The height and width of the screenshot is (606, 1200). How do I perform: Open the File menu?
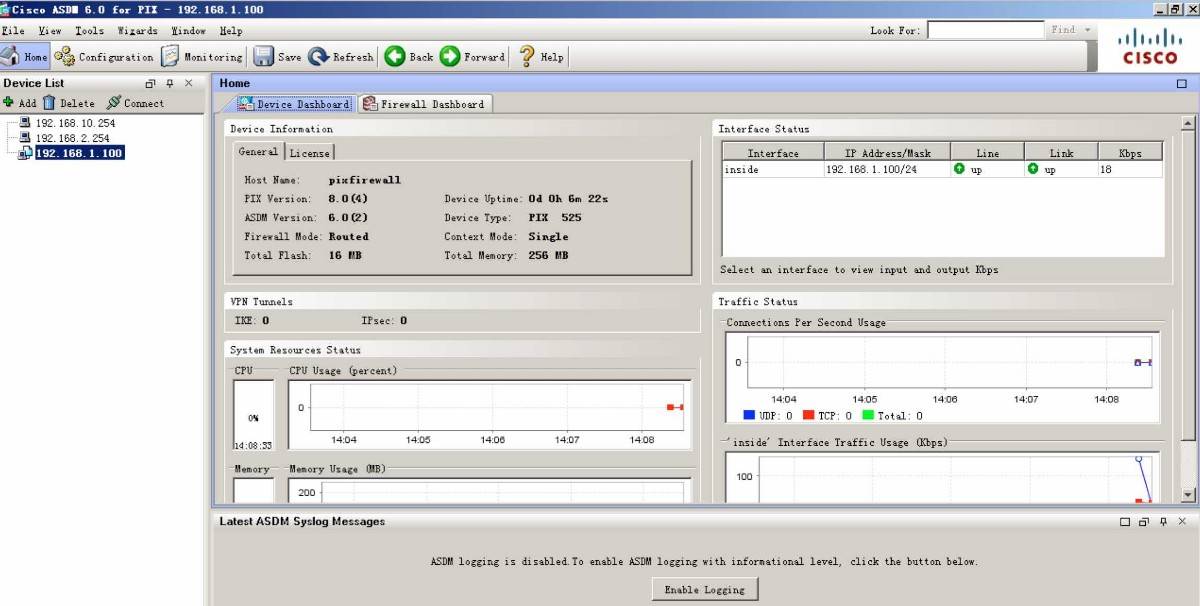point(13,31)
